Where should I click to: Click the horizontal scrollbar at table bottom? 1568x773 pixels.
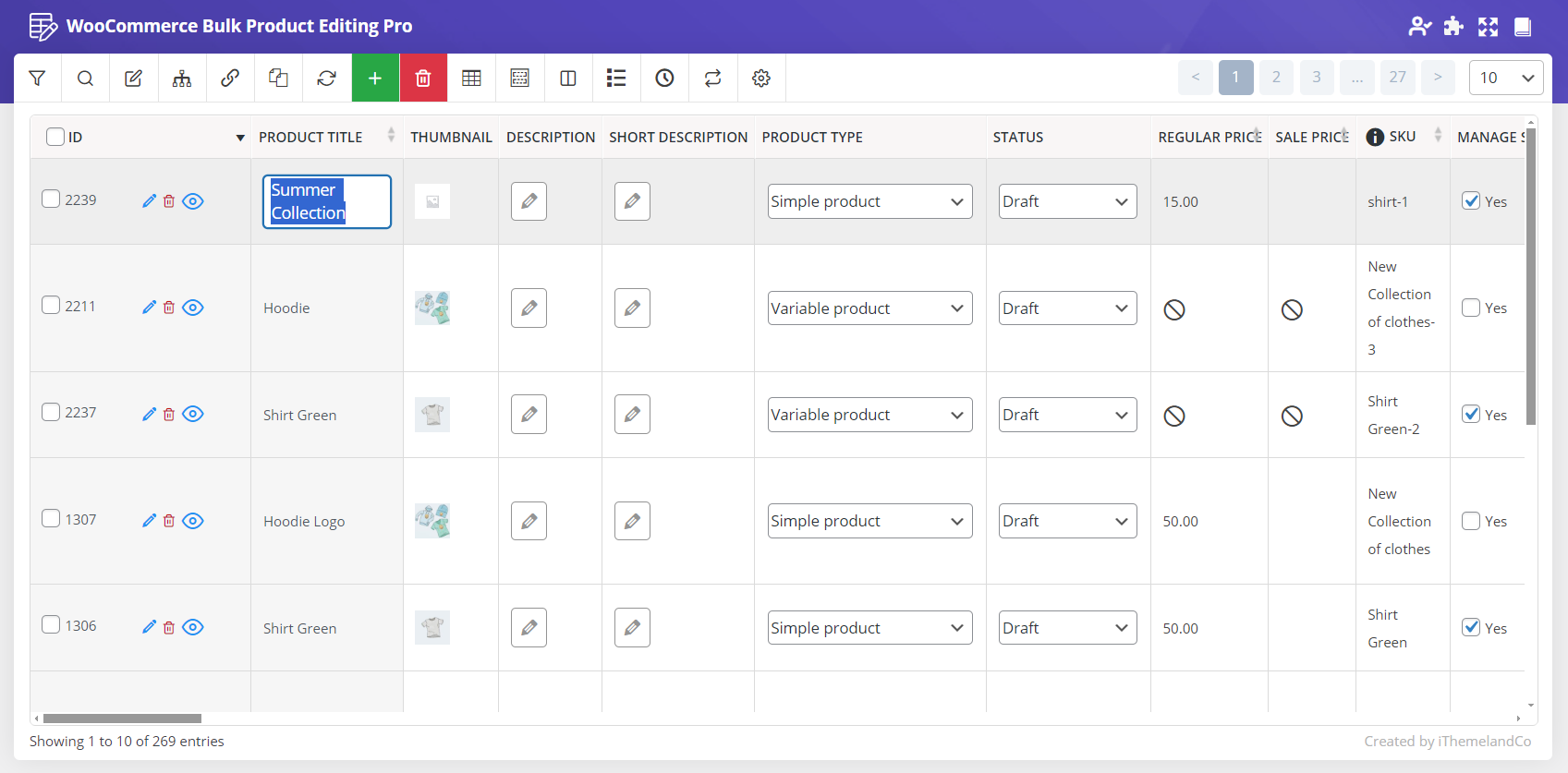click(122, 719)
